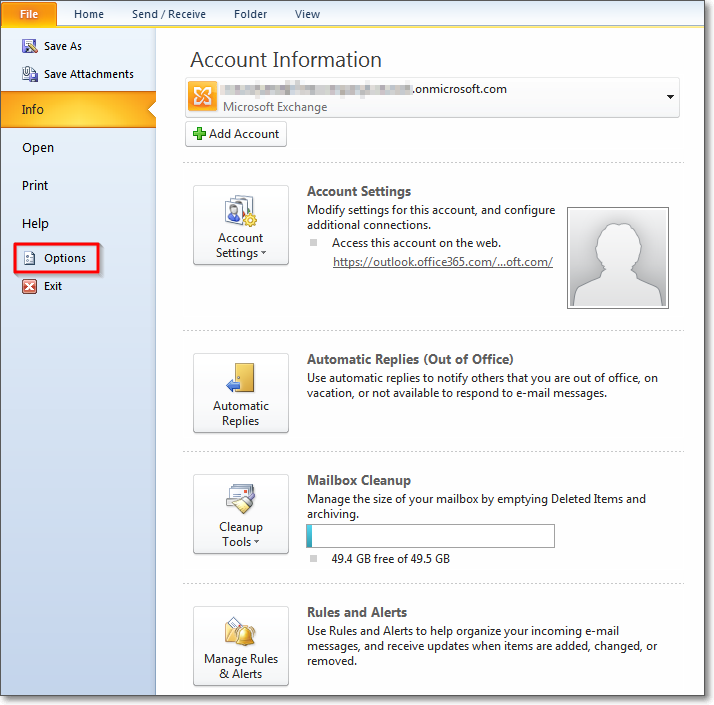Click the red Exit X icon

[30, 286]
